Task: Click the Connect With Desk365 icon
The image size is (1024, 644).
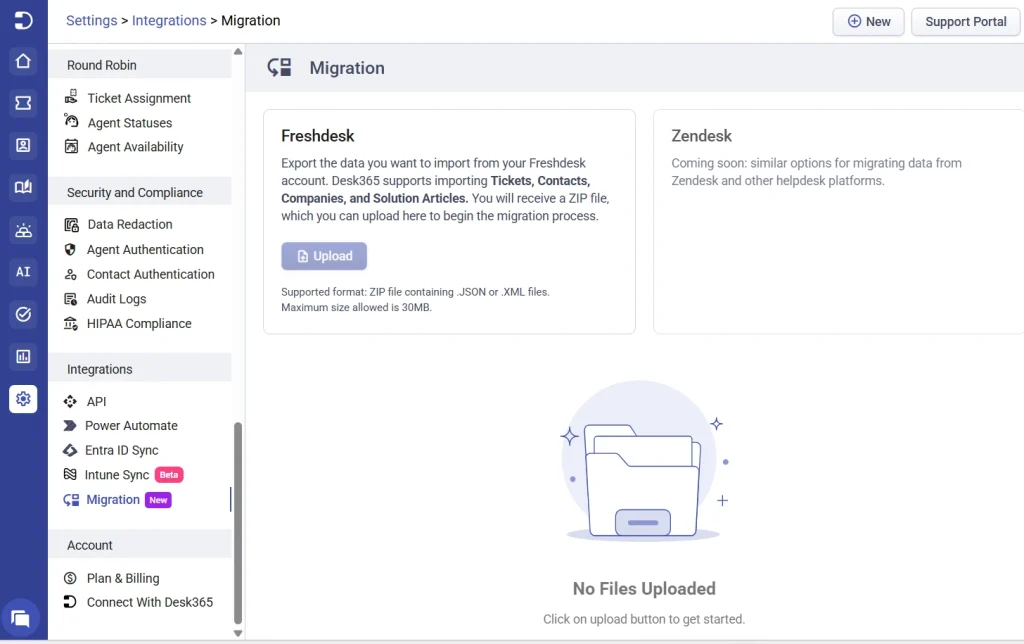Action: (70, 602)
